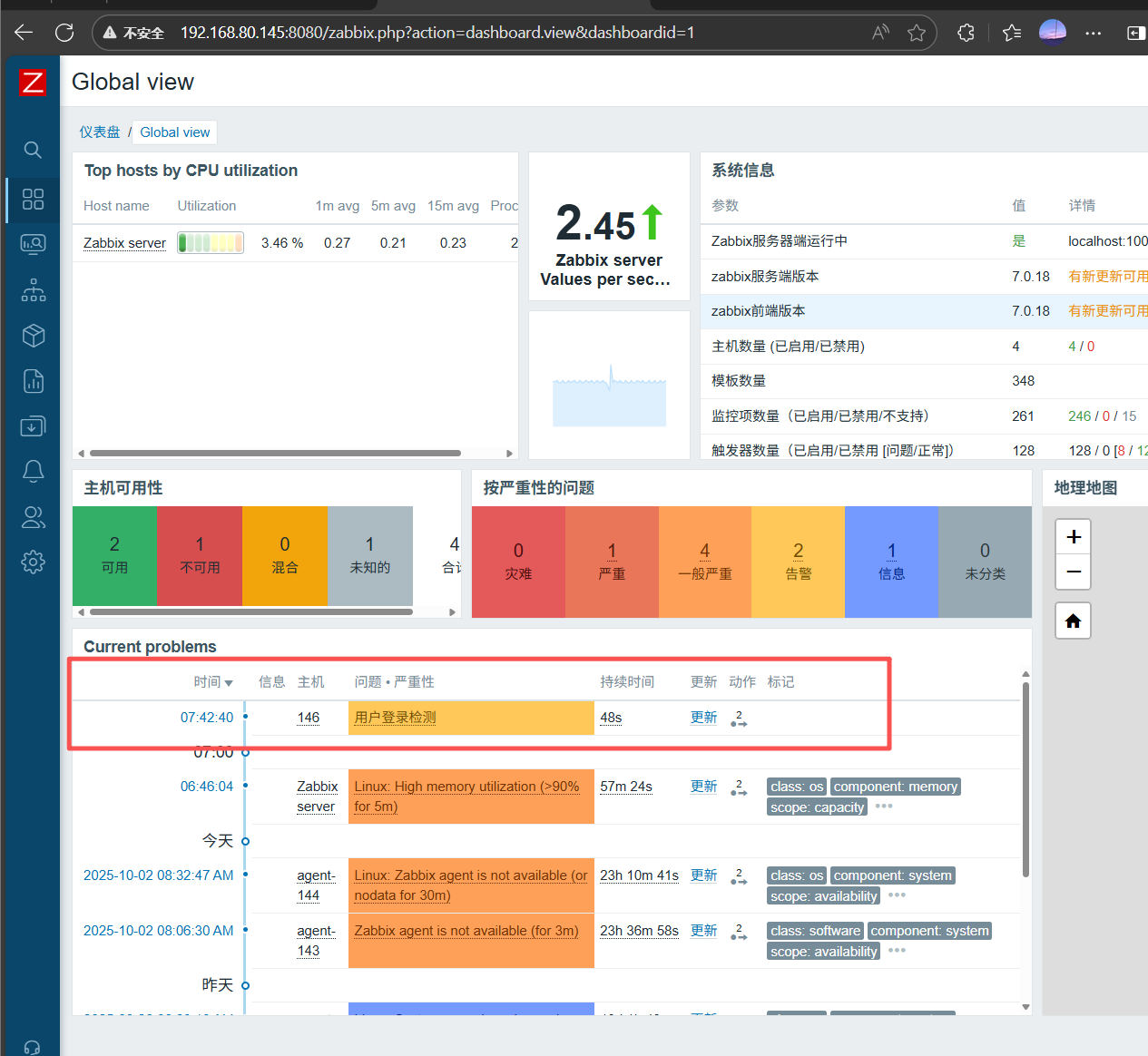Open Inventory cube icon in sidebar
The image size is (1148, 1056).
[33, 336]
